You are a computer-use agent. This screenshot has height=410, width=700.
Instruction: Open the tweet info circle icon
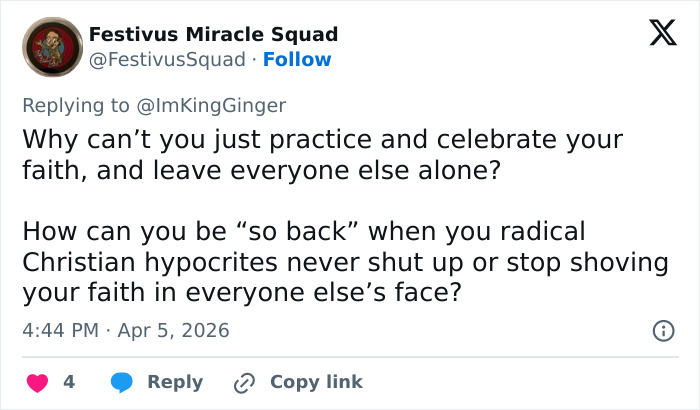662,330
